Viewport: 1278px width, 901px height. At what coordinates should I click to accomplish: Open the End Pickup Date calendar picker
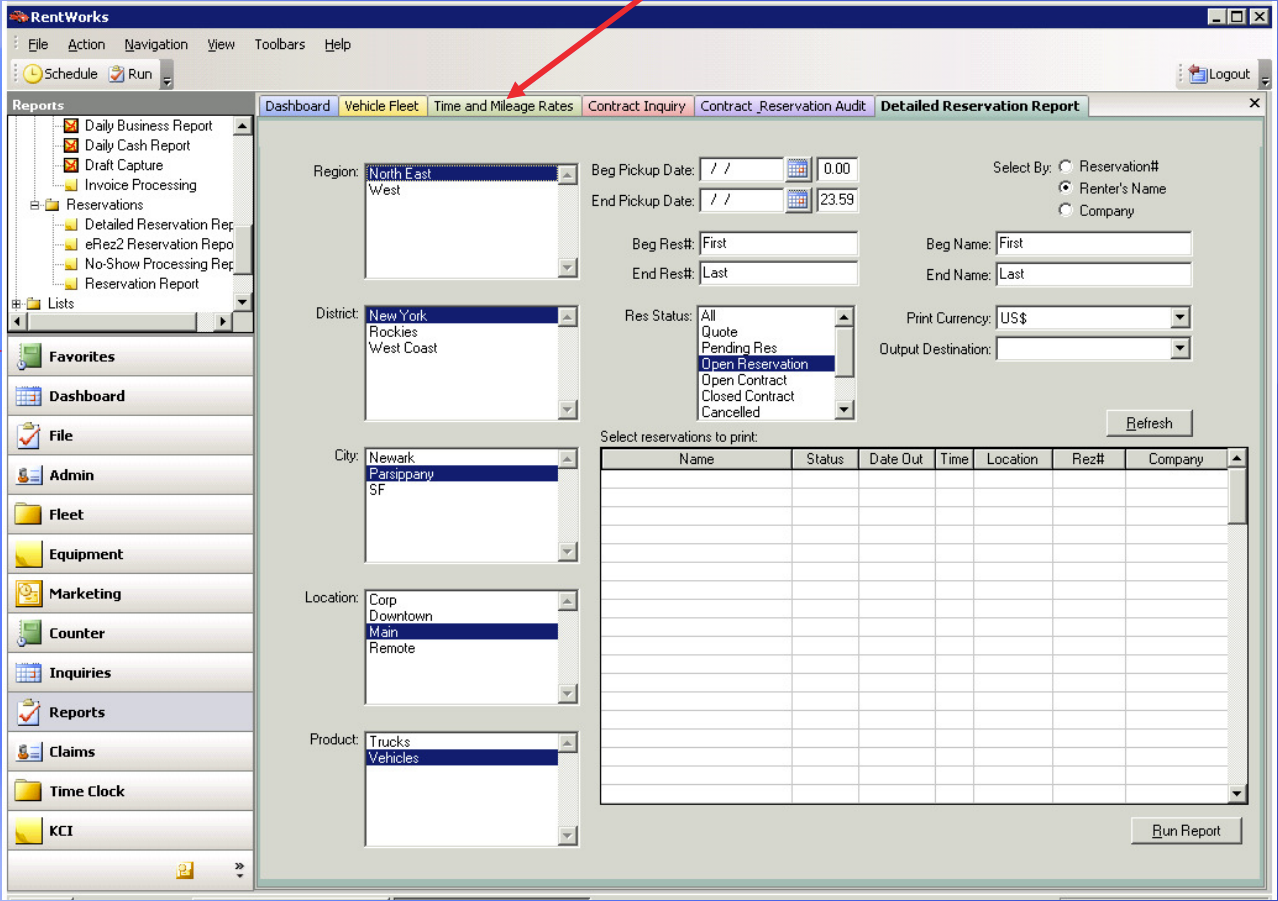pos(797,200)
